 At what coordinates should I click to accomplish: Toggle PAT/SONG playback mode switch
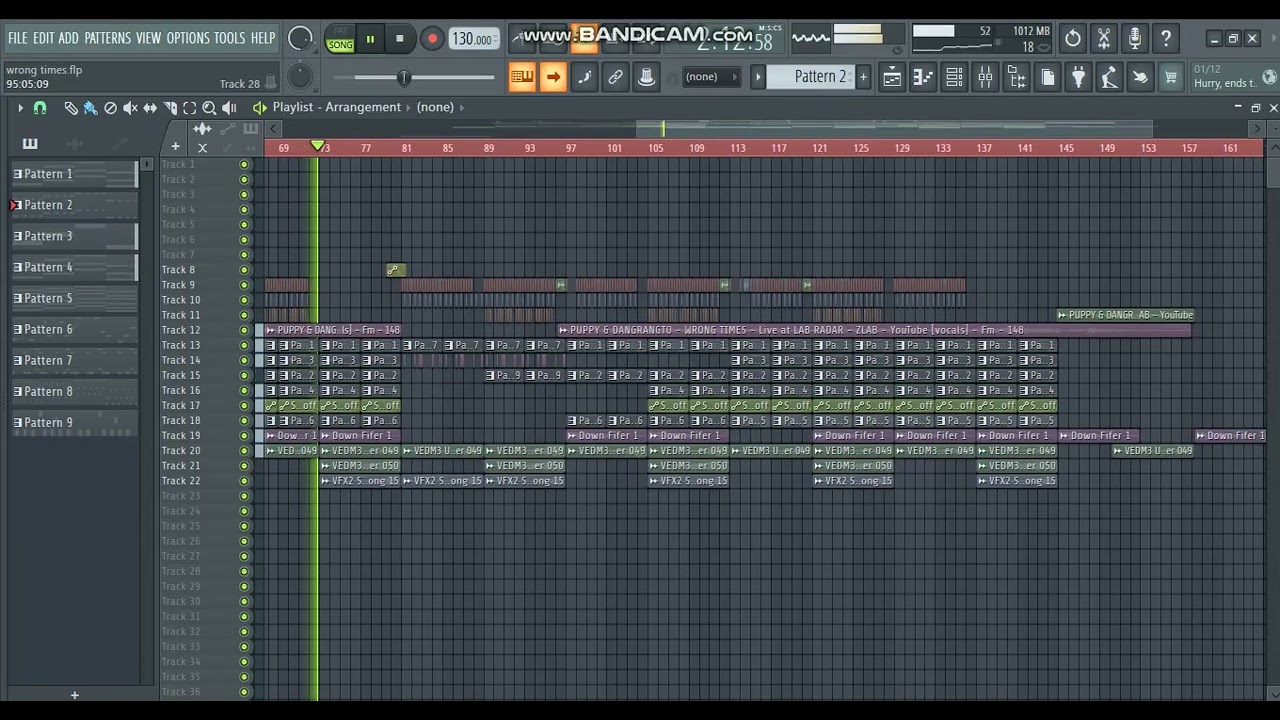340,39
